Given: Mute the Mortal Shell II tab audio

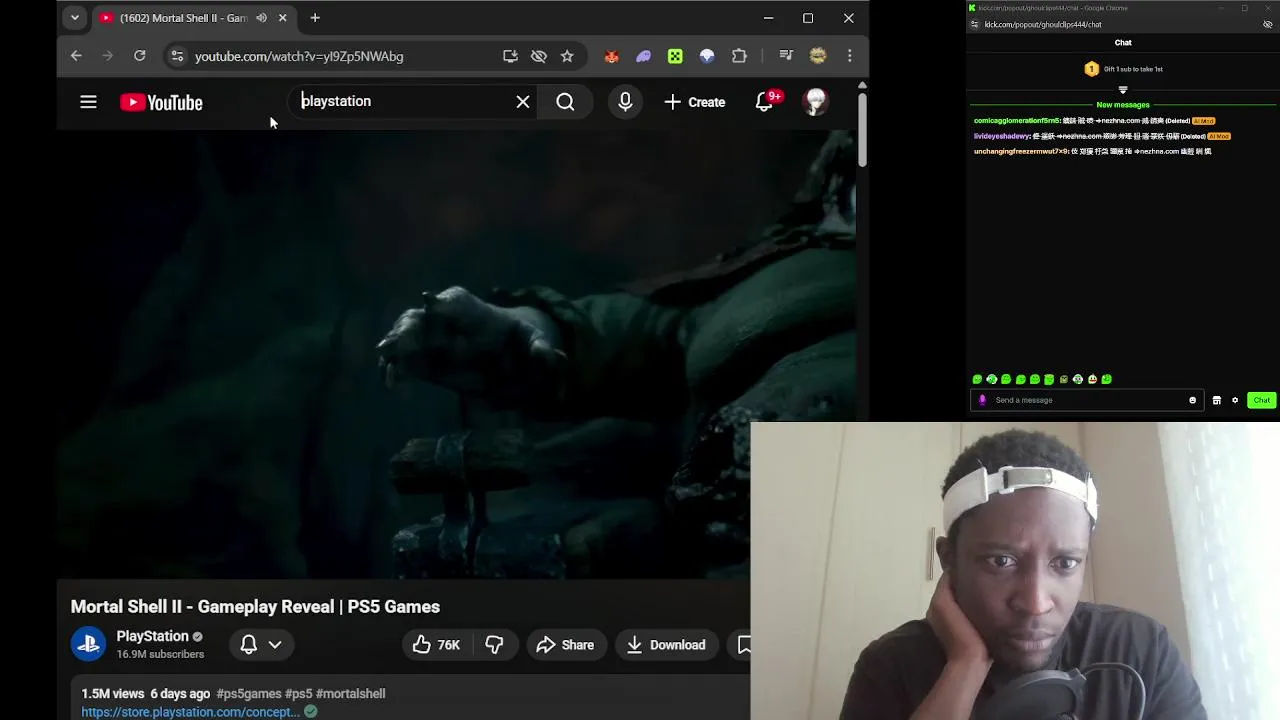Looking at the screenshot, I should pos(261,18).
